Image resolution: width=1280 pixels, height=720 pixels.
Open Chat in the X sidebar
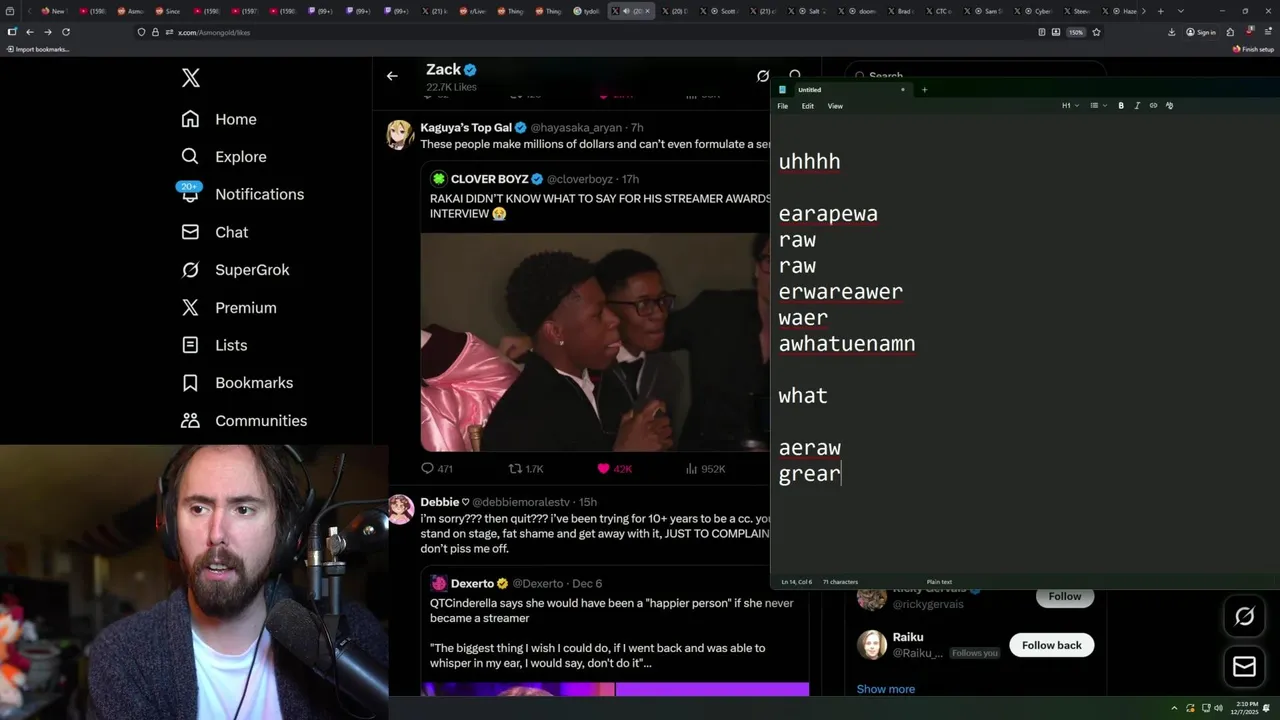pyautogui.click(x=214, y=232)
